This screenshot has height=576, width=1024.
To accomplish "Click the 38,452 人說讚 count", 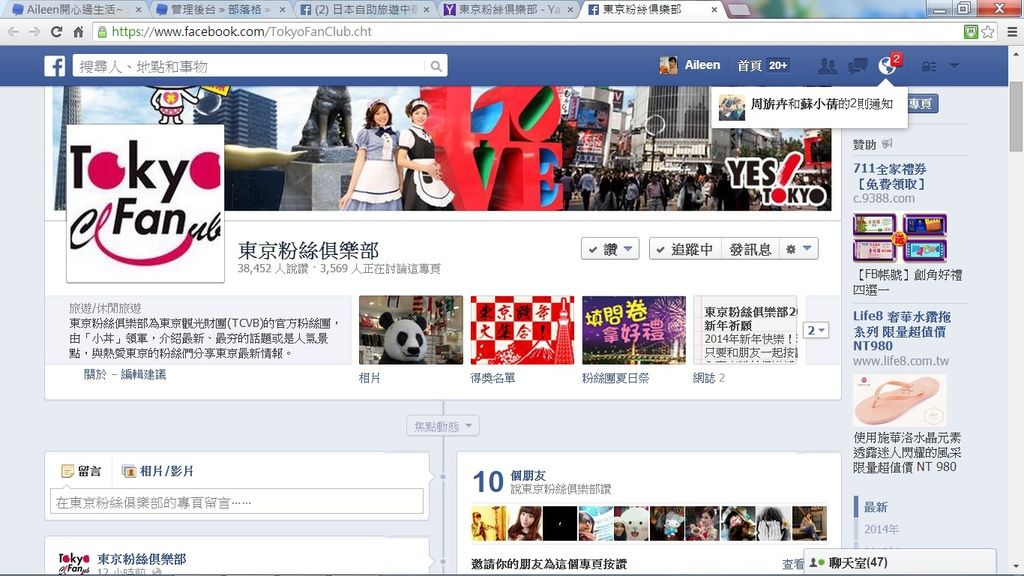I will point(273,268).
